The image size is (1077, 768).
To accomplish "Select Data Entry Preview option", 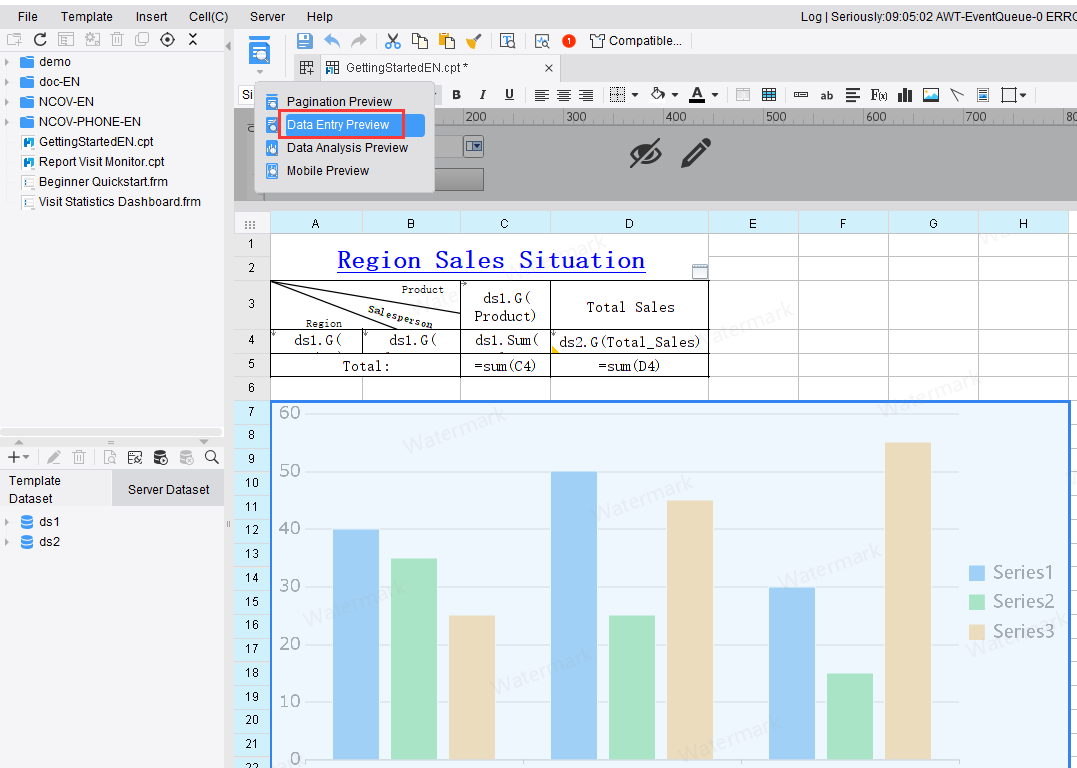I will tap(338, 125).
